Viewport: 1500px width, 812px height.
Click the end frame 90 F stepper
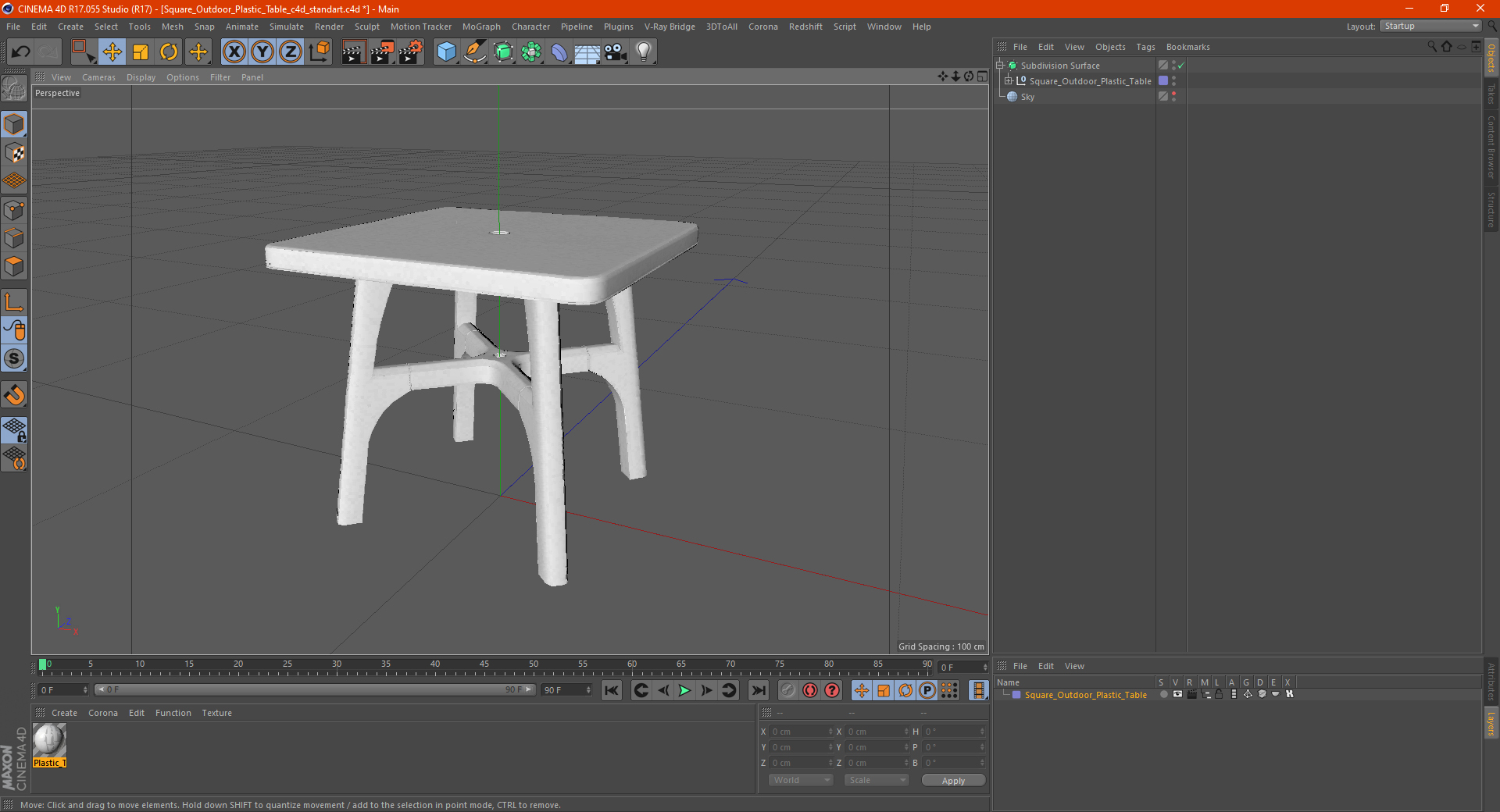(x=588, y=690)
